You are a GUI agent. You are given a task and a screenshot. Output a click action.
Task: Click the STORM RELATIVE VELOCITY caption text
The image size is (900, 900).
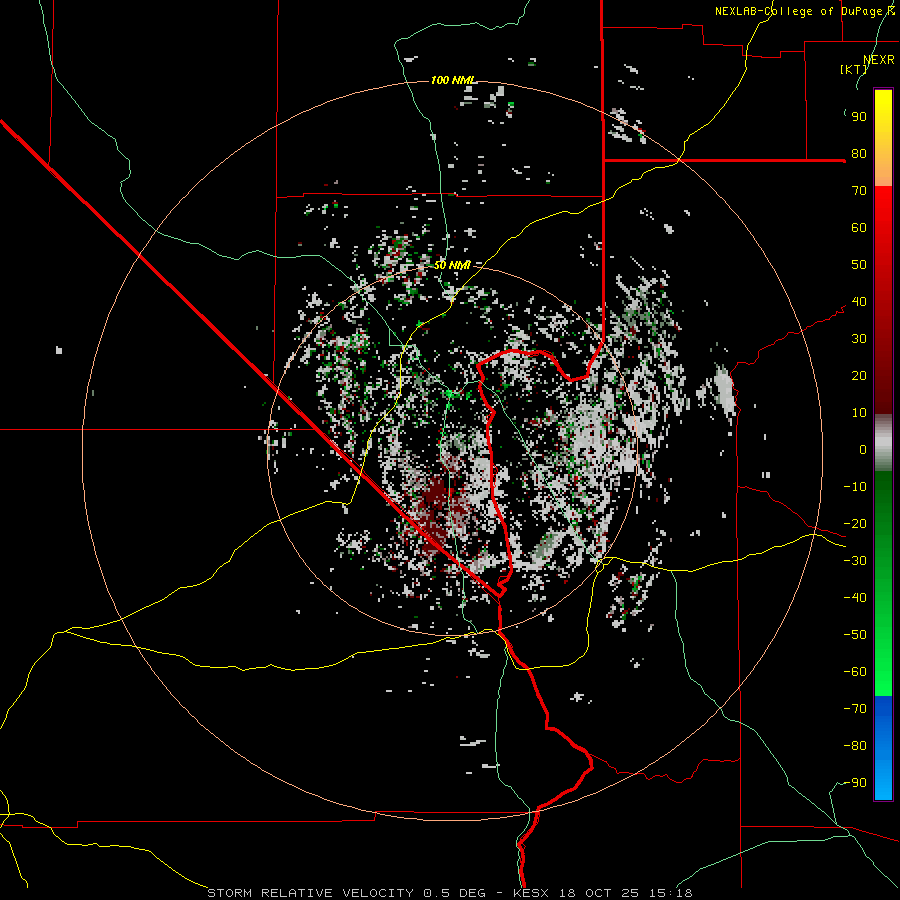click(x=310, y=893)
